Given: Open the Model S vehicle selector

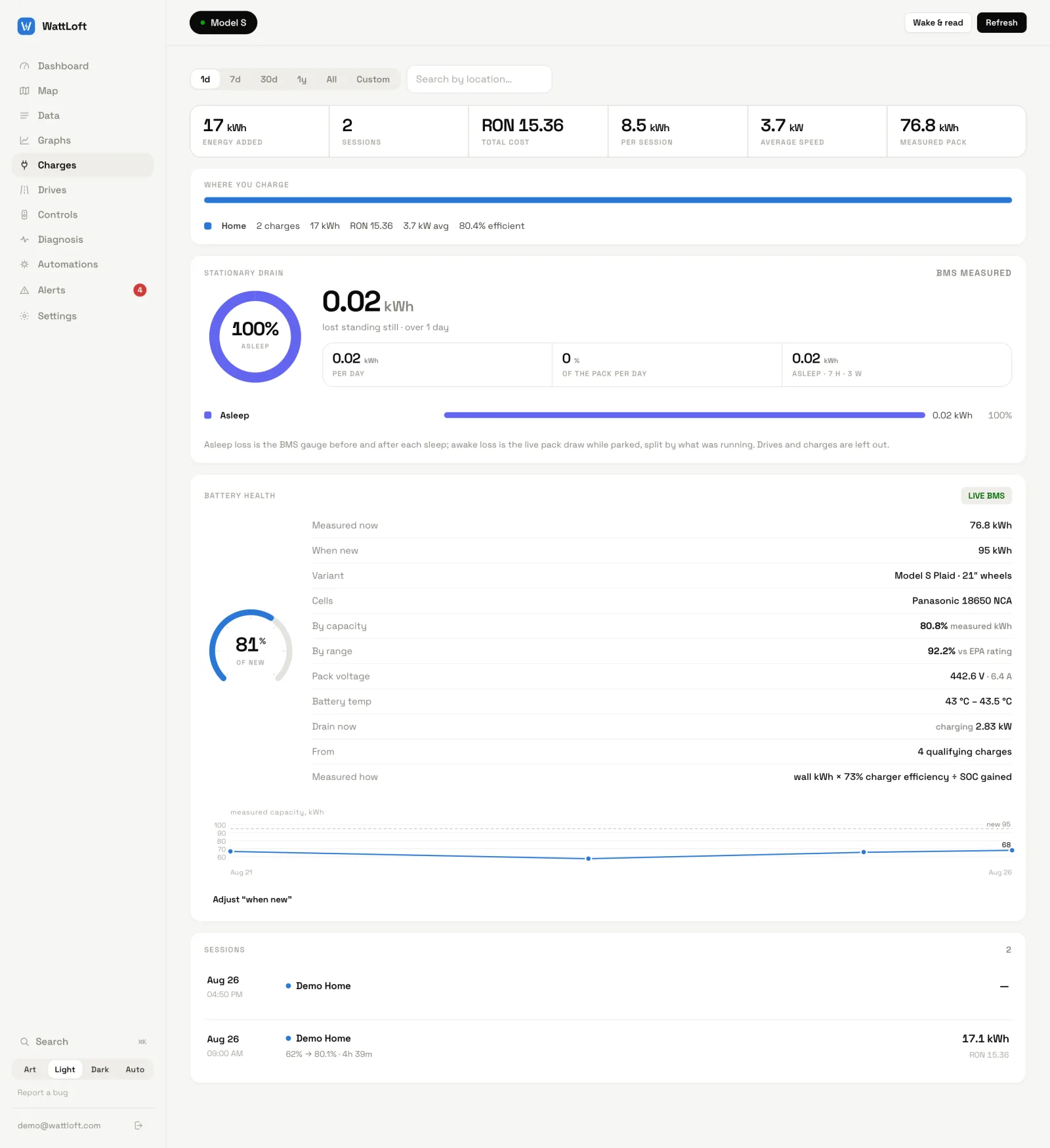Looking at the screenshot, I should (x=223, y=23).
